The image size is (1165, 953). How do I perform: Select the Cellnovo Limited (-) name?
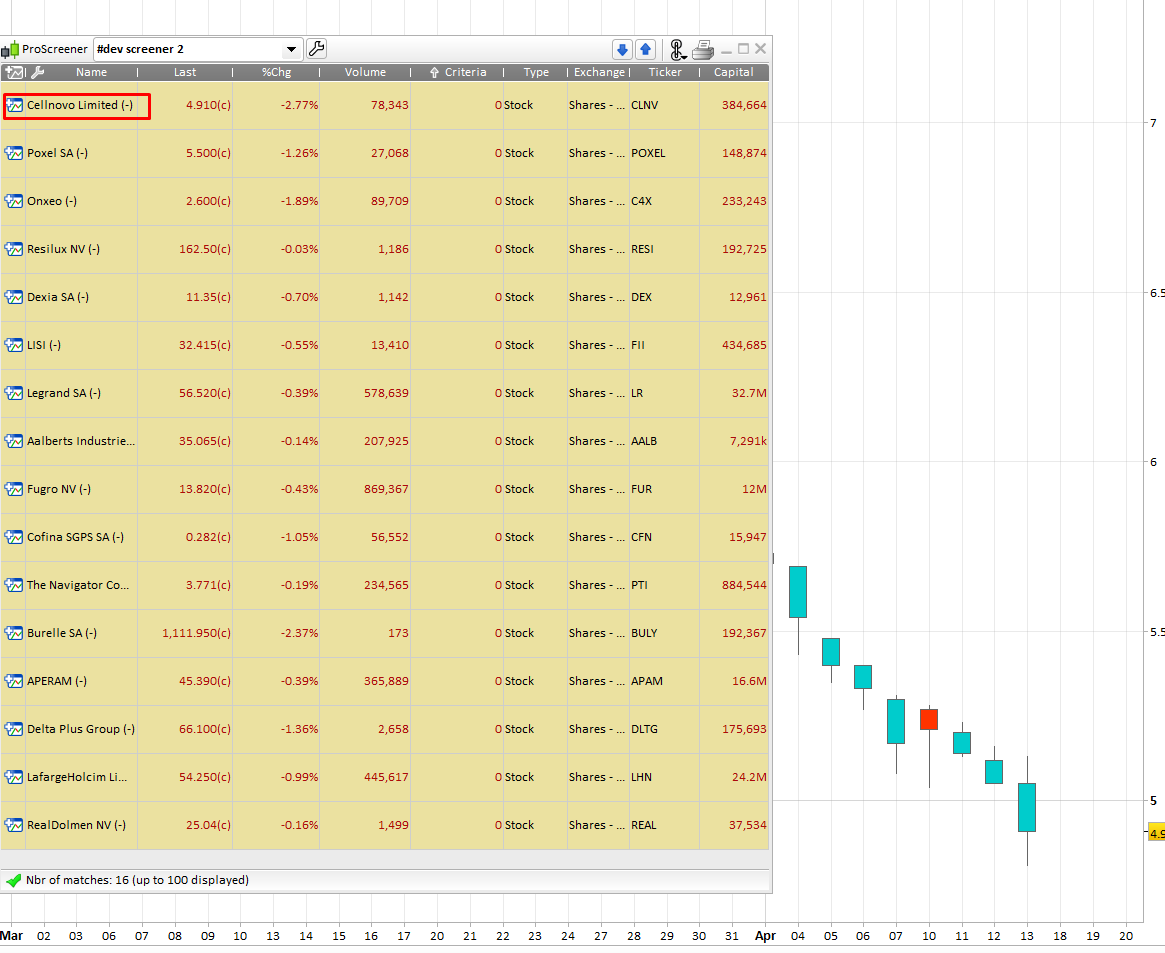point(80,105)
